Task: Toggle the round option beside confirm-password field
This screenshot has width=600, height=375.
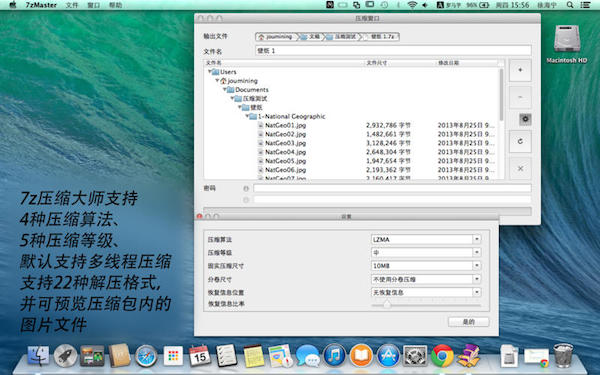Action: coord(246,200)
